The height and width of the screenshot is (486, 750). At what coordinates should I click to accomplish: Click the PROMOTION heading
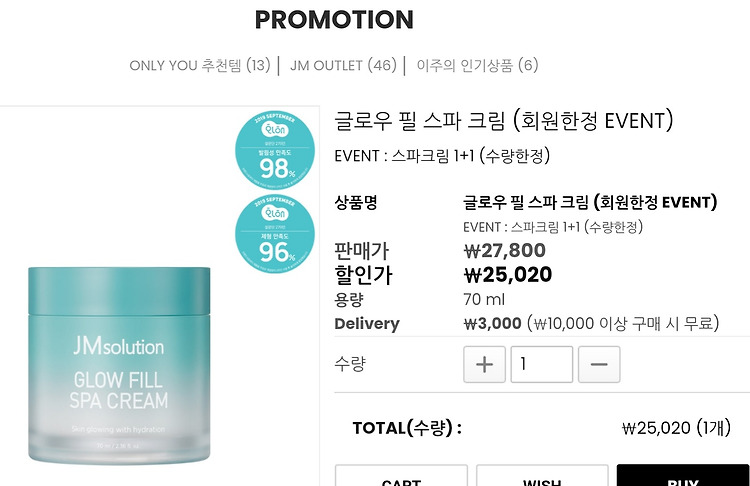pyautogui.click(x=334, y=20)
